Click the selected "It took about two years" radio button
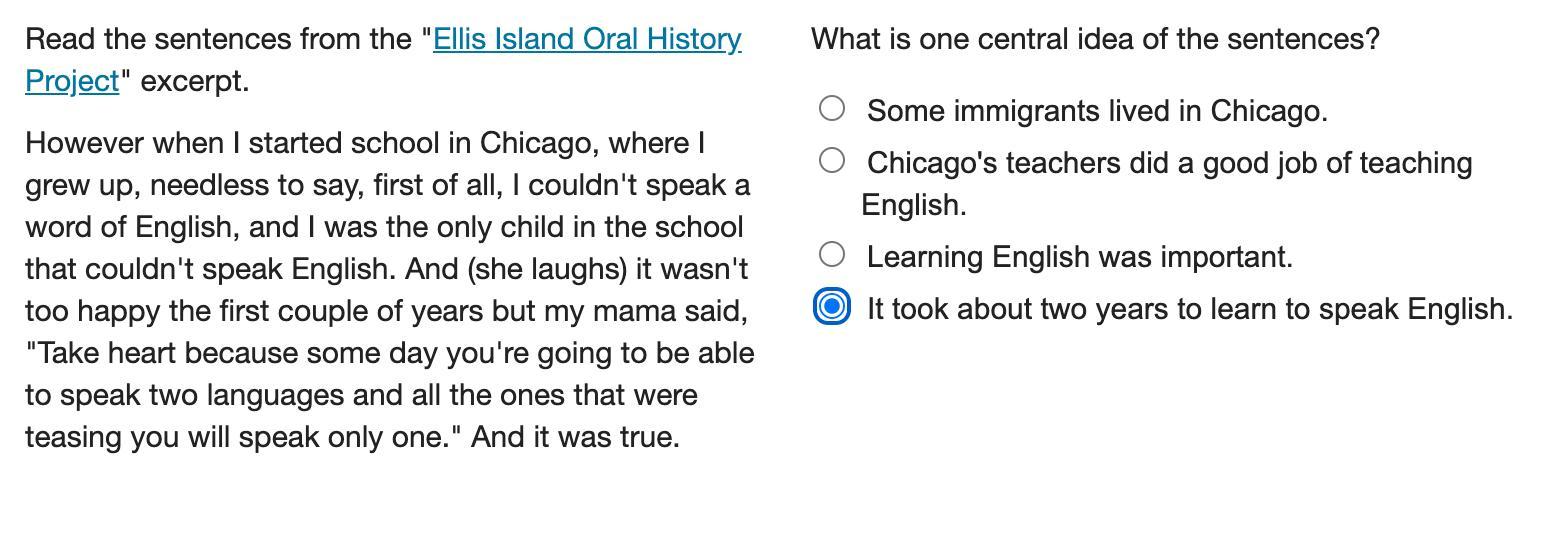 [x=832, y=306]
